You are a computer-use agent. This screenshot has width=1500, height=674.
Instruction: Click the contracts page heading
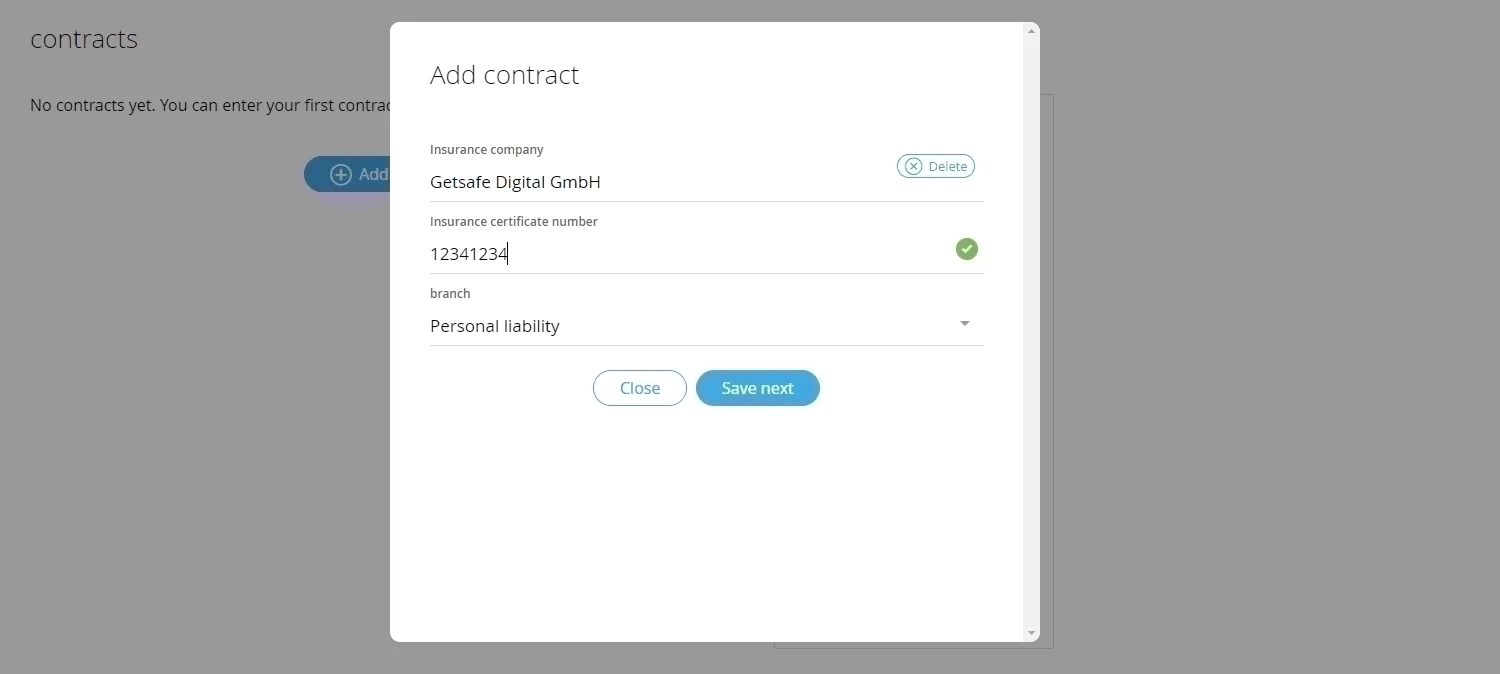(x=84, y=39)
